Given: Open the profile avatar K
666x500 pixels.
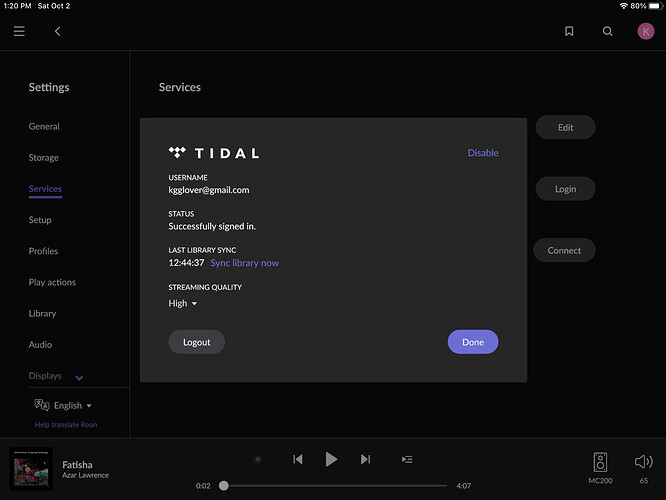Looking at the screenshot, I should pyautogui.click(x=646, y=31).
